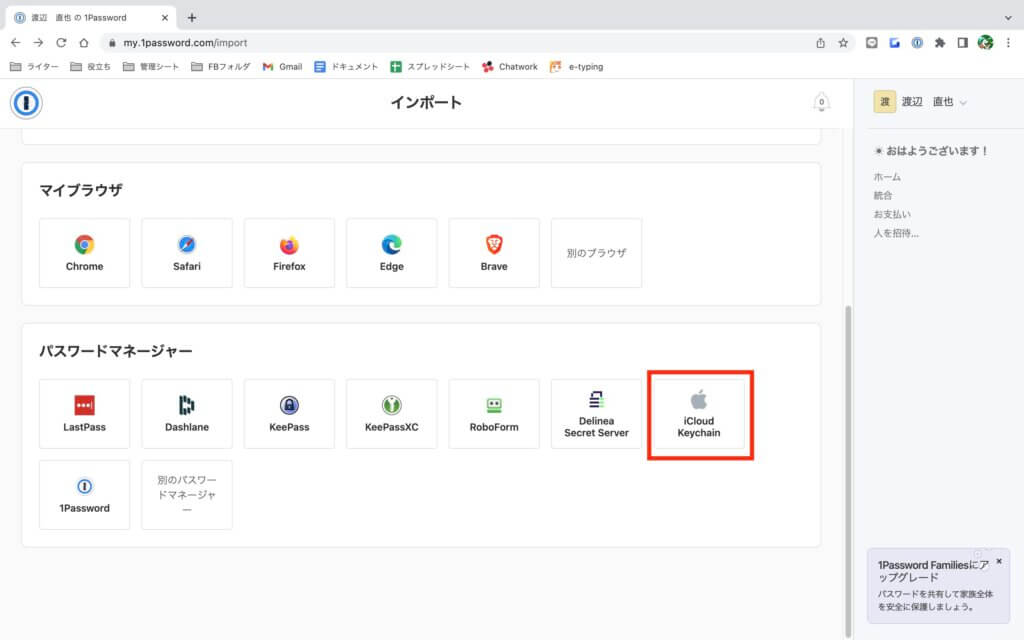Image resolution: width=1024 pixels, height=640 pixels.
Task: Open the FBフォルダ bookmarks folder
Action: pyautogui.click(x=221, y=67)
